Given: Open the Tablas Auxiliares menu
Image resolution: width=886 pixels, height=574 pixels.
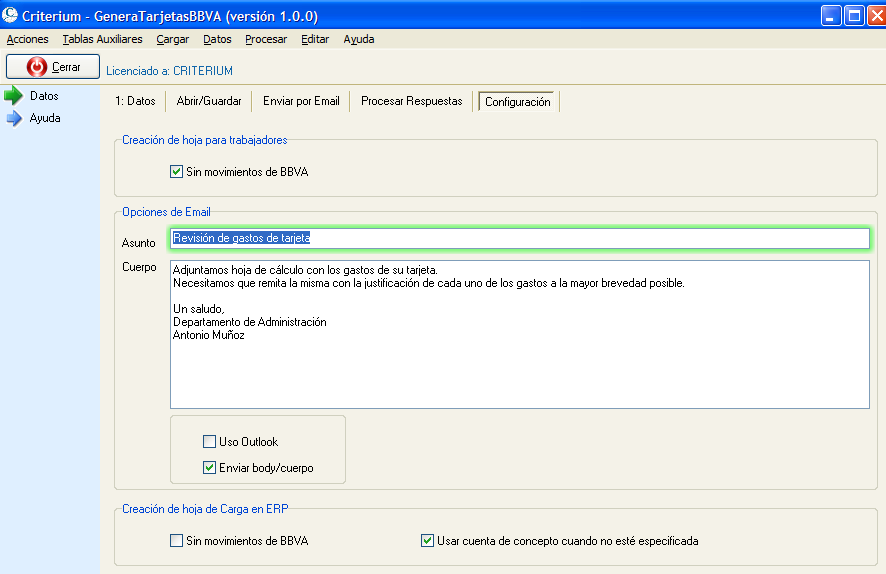Looking at the screenshot, I should (102, 39).
